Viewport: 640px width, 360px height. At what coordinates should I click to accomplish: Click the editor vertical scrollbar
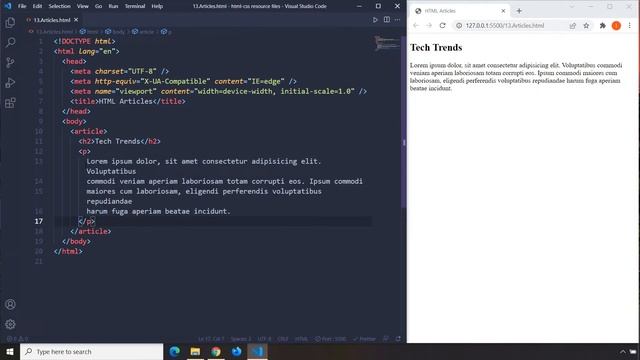tap(404, 122)
